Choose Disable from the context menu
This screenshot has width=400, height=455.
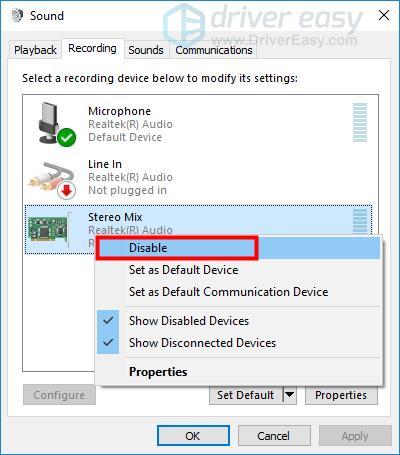(177, 248)
